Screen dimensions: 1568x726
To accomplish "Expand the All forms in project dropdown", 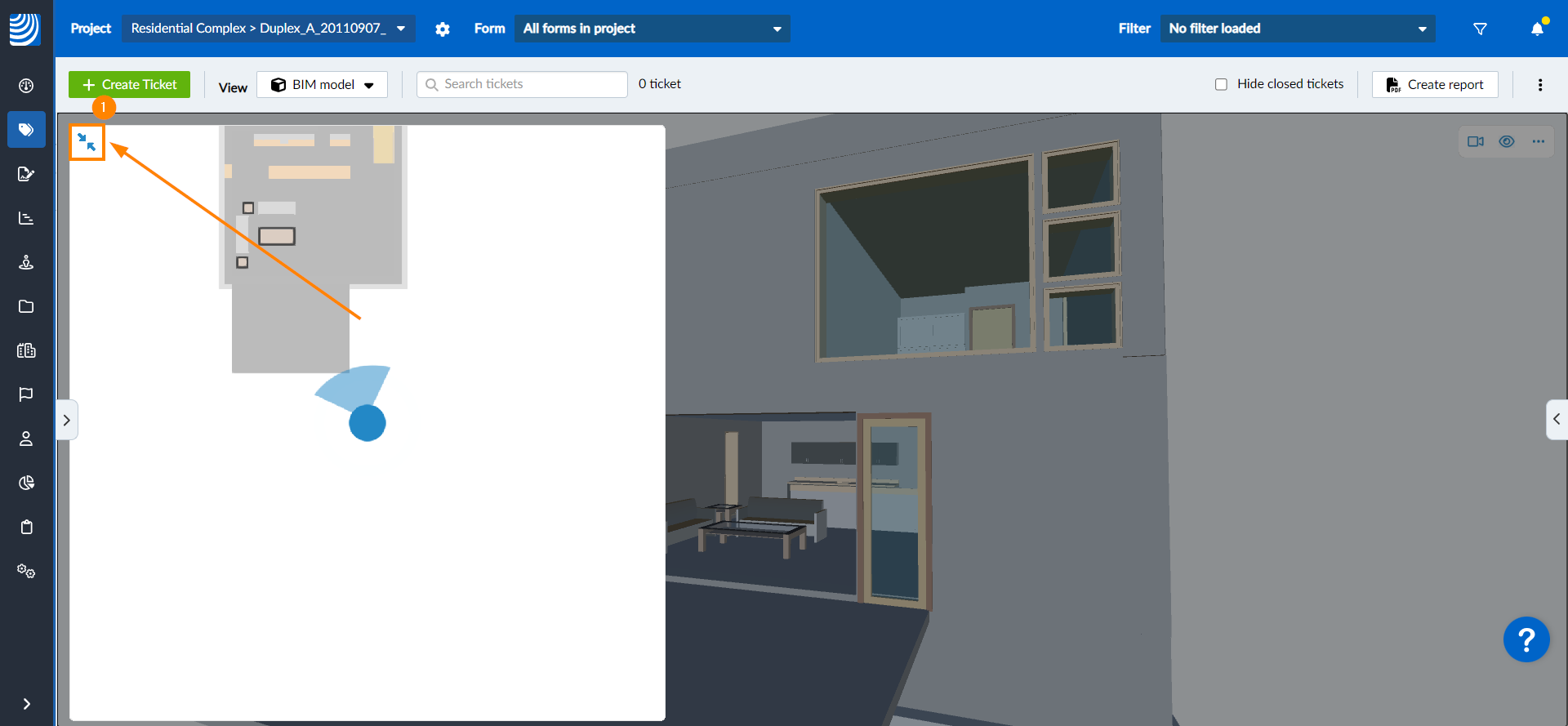I will pos(652,29).
